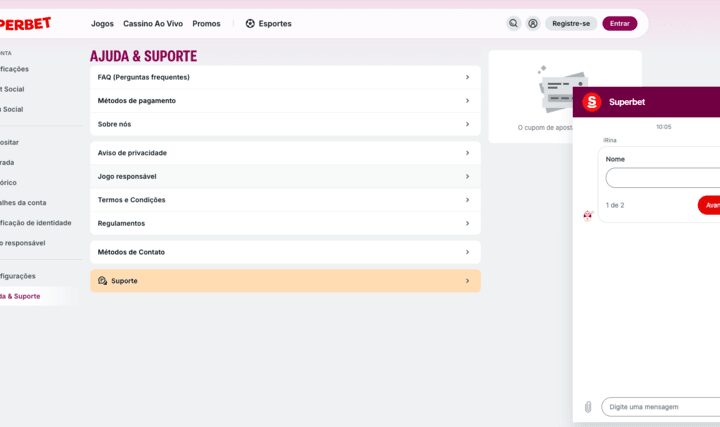Viewport: 720px width, 427px height.
Task: Go to Cassino Ao Vivo menu
Action: click(152, 23)
